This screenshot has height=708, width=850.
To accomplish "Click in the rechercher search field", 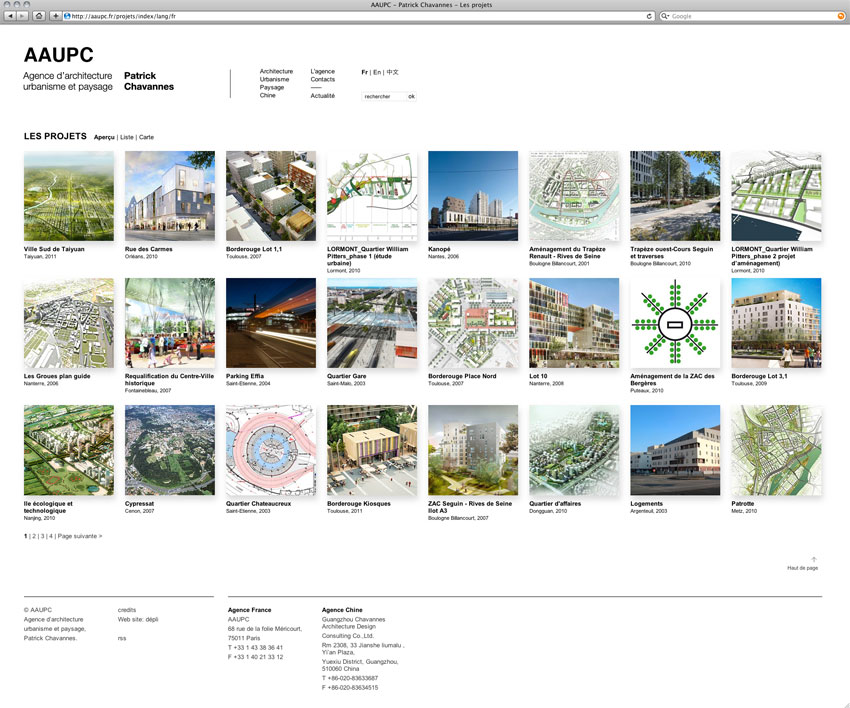I will pos(384,97).
